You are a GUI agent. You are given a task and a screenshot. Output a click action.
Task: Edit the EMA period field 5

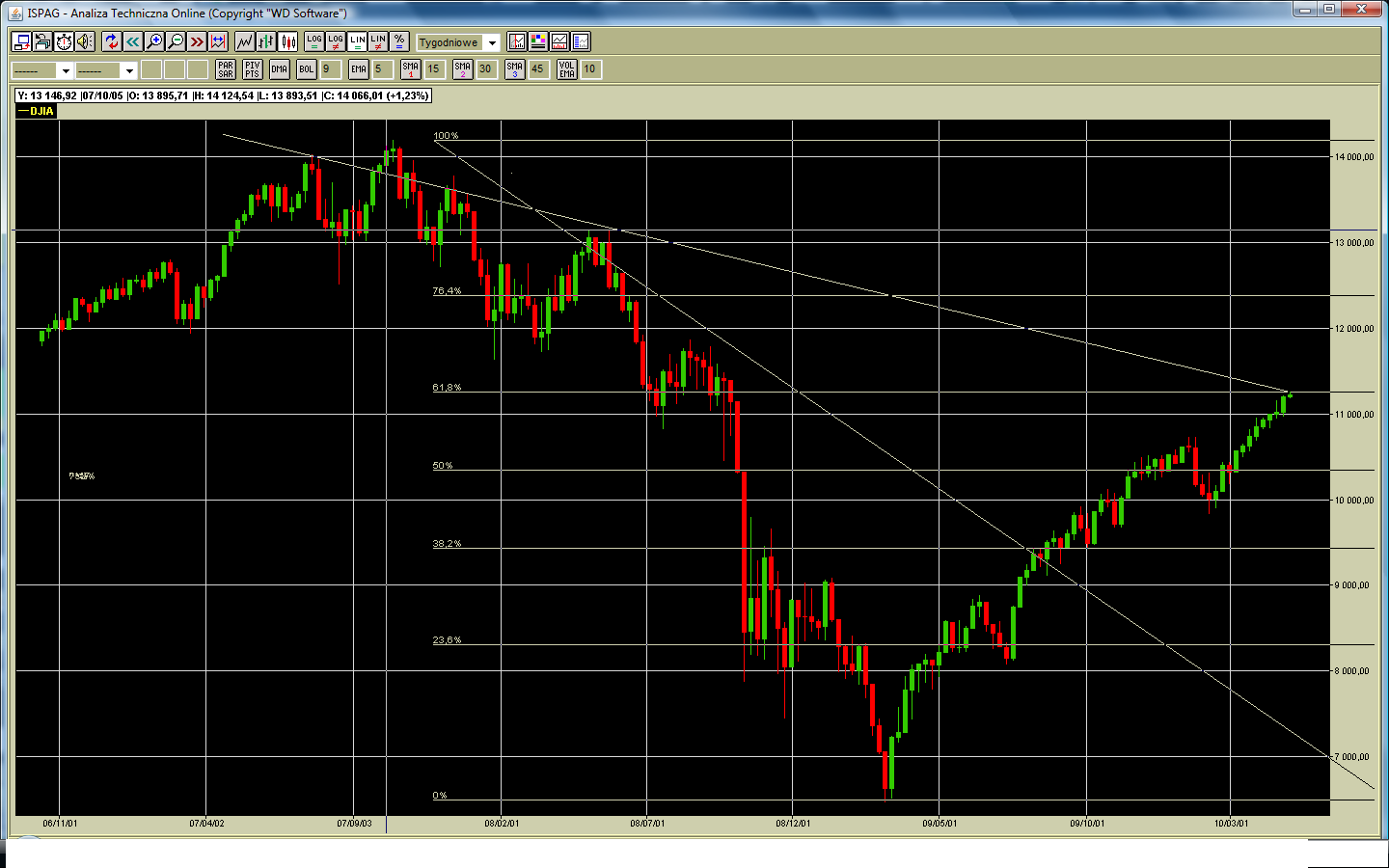383,69
